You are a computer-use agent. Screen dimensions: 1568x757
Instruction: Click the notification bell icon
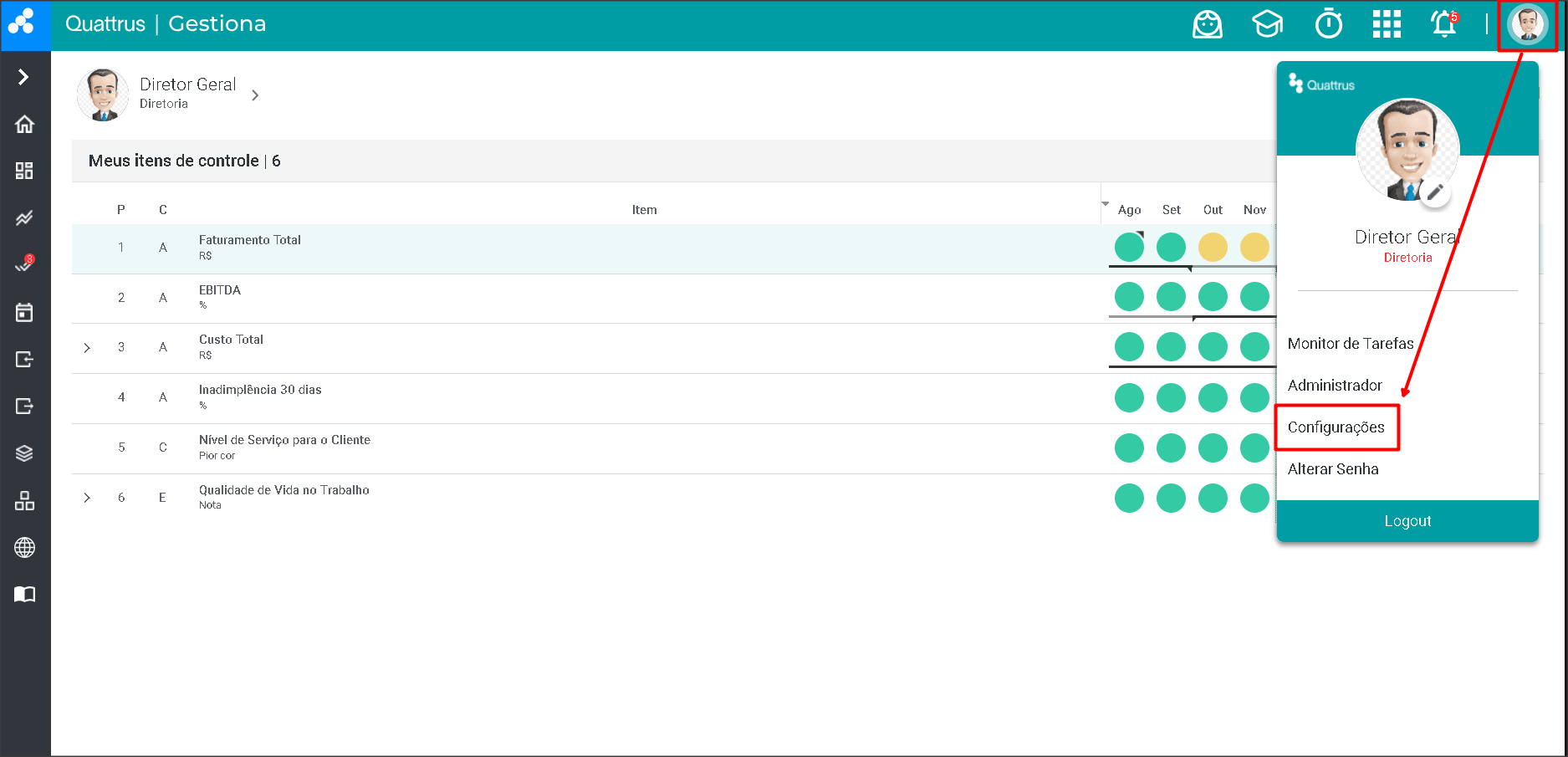click(1443, 24)
